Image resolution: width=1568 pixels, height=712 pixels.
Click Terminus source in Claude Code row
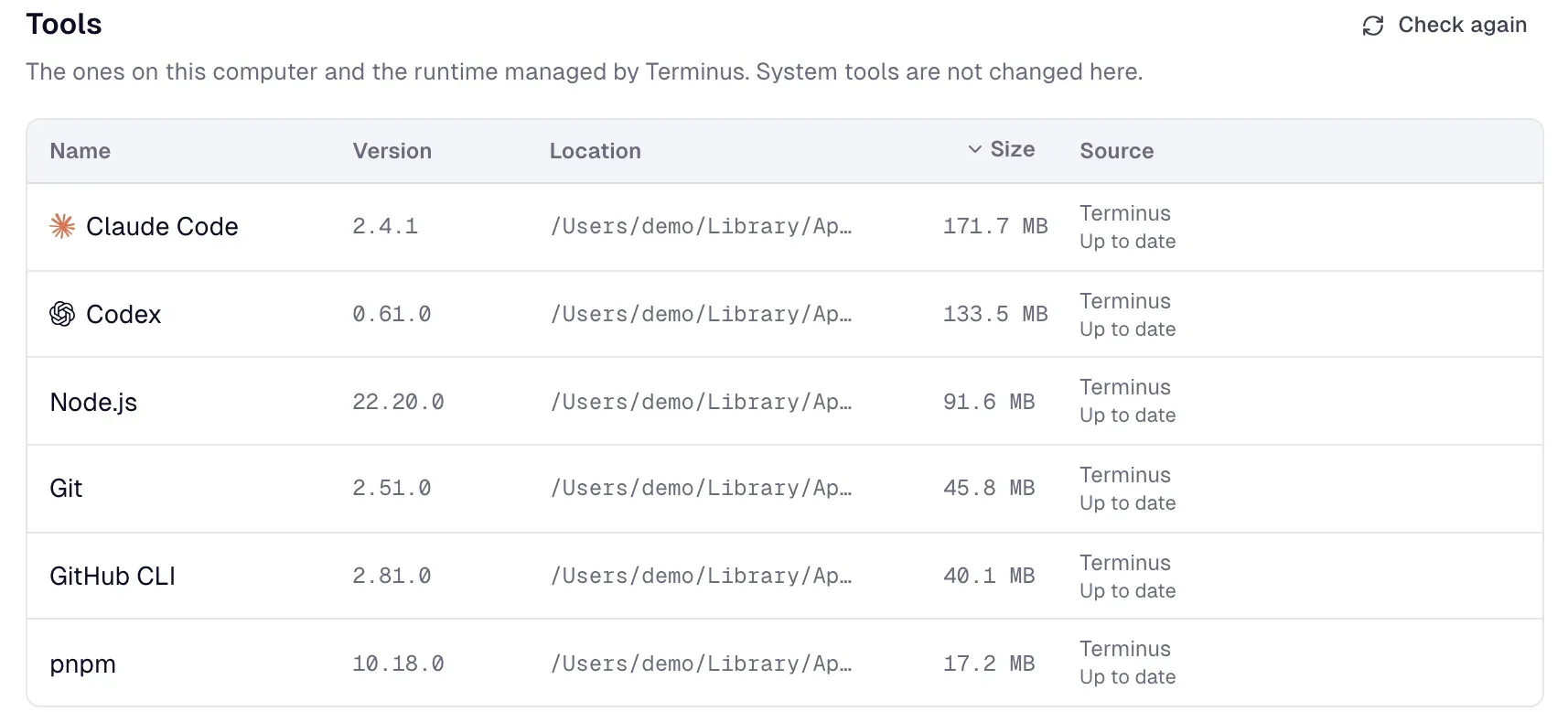point(1125,213)
